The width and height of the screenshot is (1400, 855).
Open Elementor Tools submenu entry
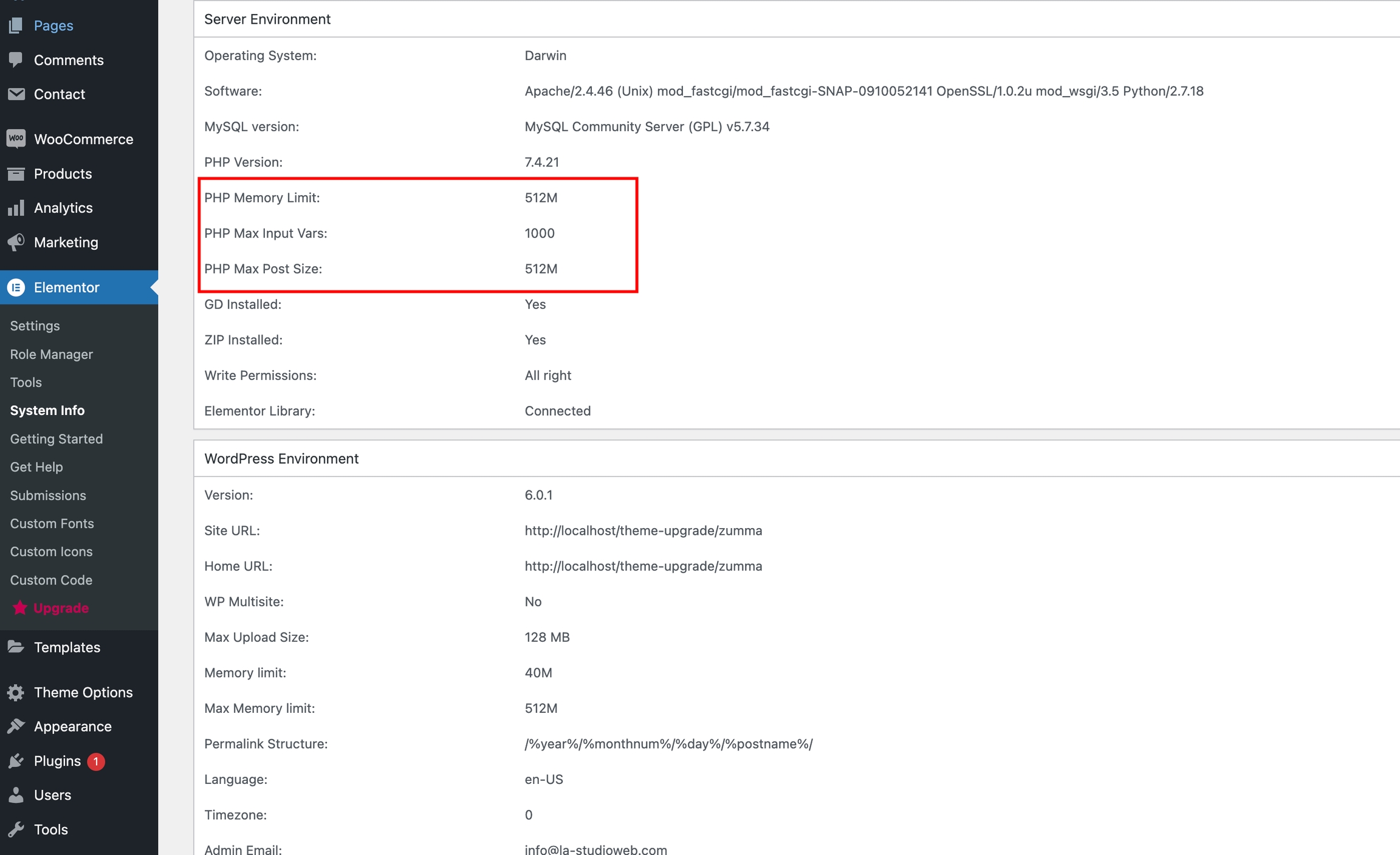(26, 382)
